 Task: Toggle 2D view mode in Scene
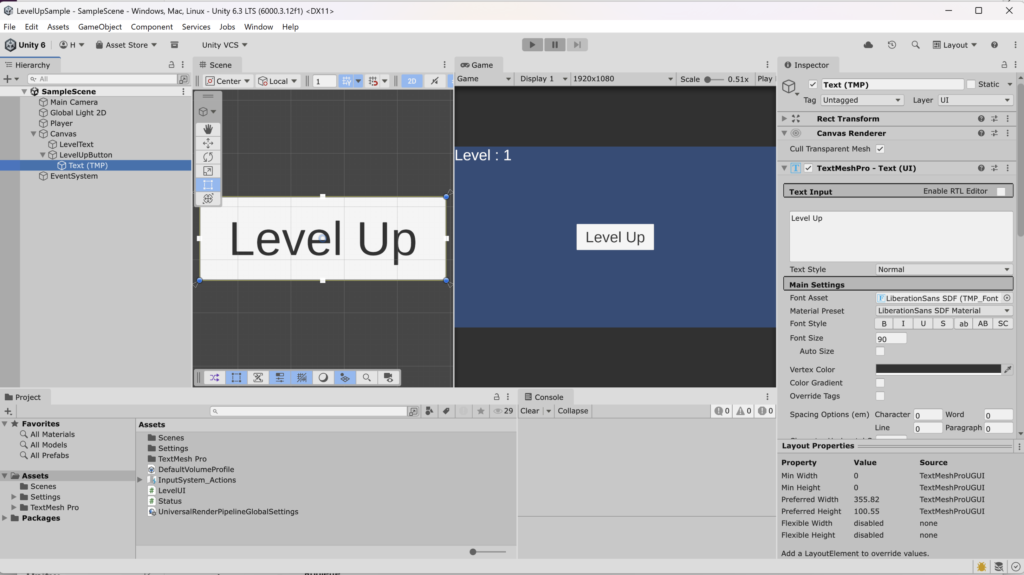tap(411, 81)
